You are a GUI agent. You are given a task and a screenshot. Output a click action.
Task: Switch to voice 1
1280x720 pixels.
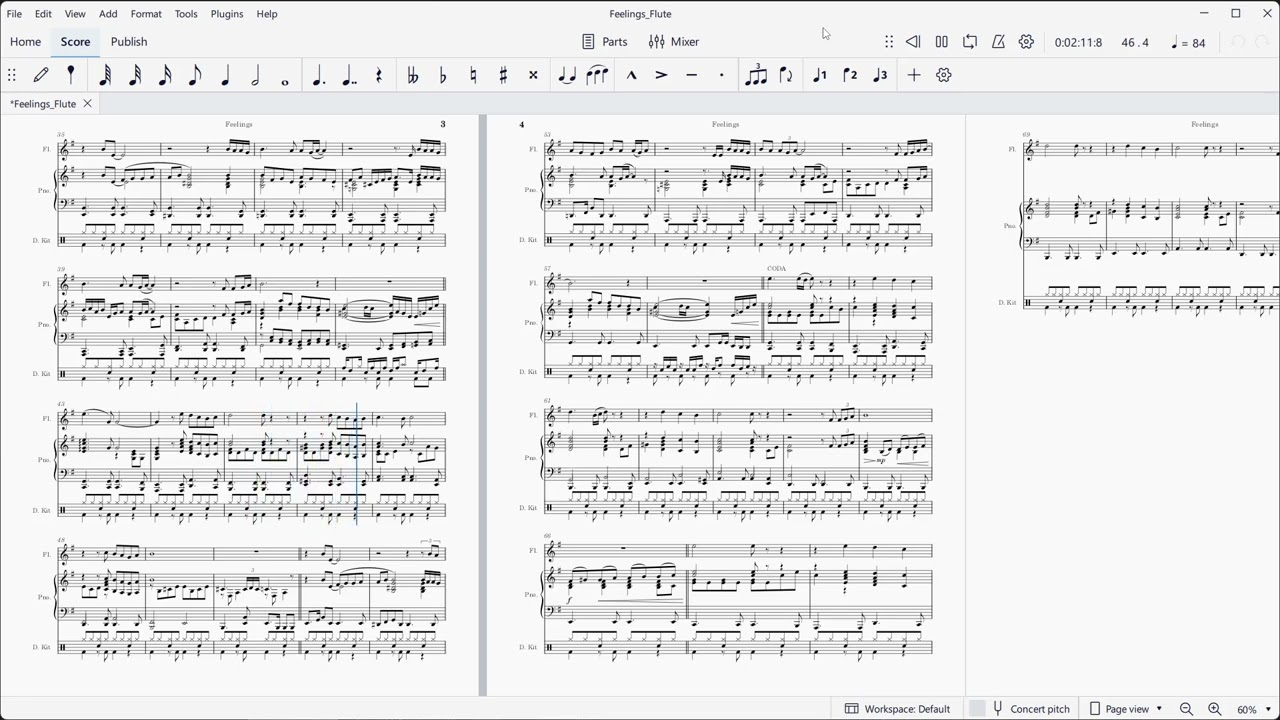pyautogui.click(x=820, y=75)
